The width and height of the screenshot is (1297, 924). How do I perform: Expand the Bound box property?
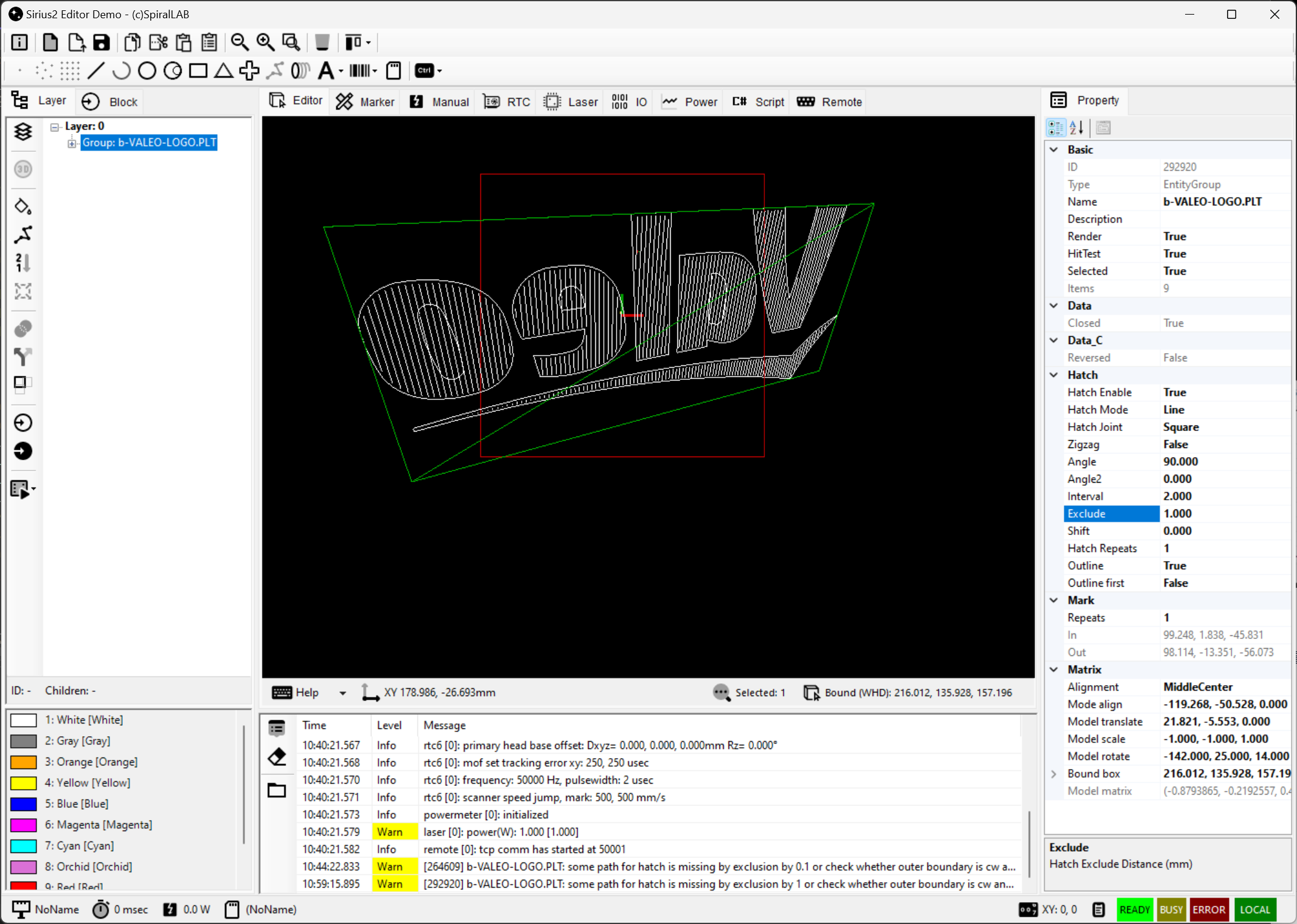click(x=1054, y=774)
